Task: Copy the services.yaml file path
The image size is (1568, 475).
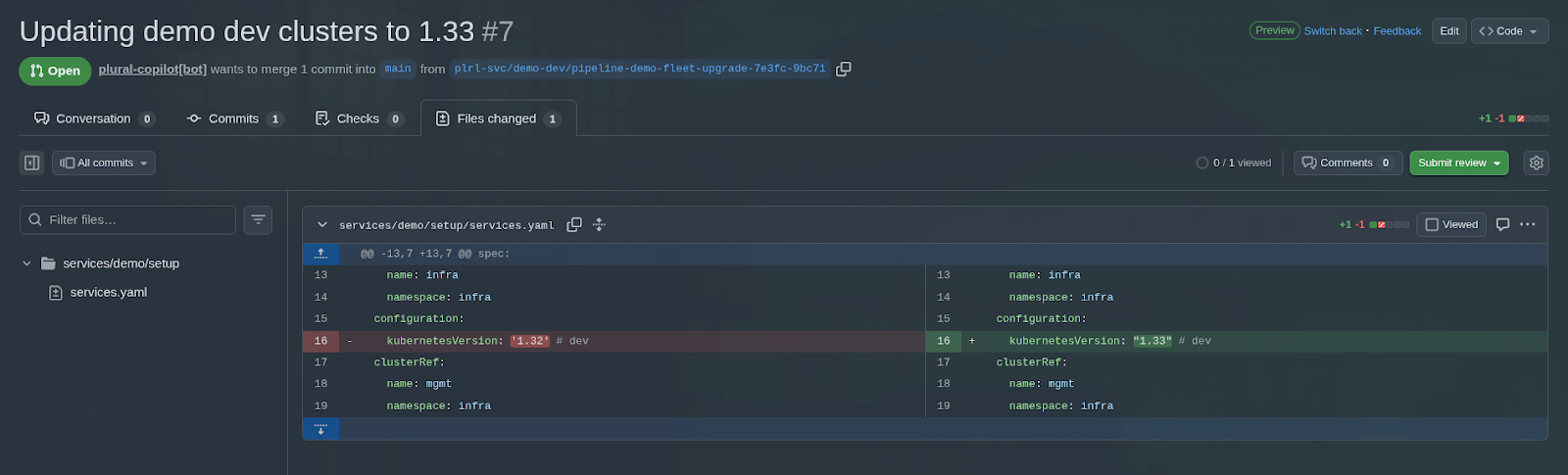Action: [x=574, y=225]
